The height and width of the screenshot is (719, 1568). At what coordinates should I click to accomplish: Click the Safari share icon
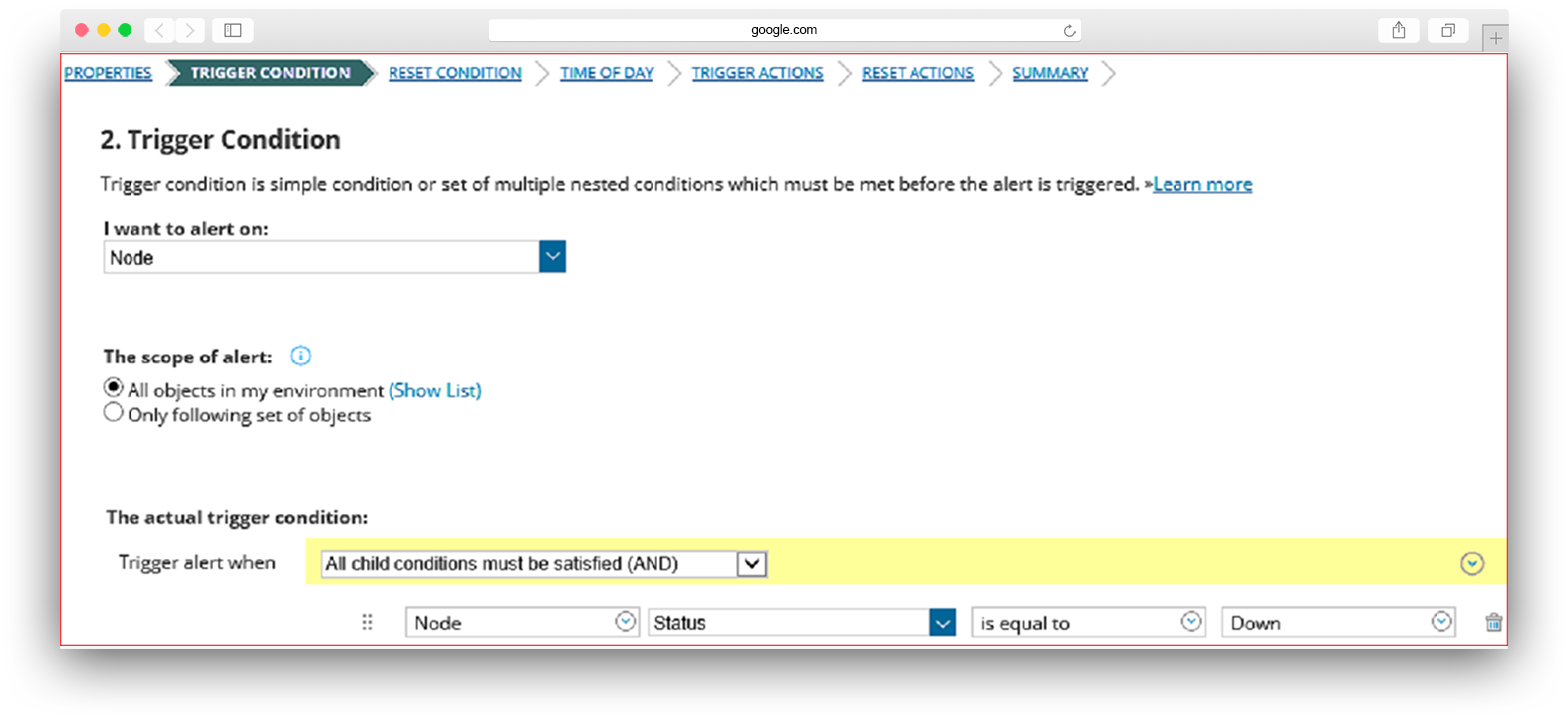pyautogui.click(x=1399, y=30)
